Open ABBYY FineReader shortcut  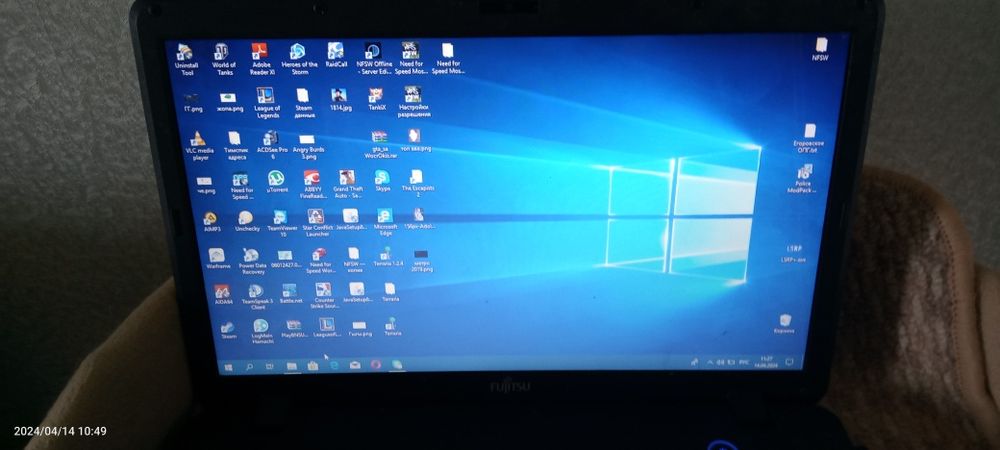pos(312,184)
